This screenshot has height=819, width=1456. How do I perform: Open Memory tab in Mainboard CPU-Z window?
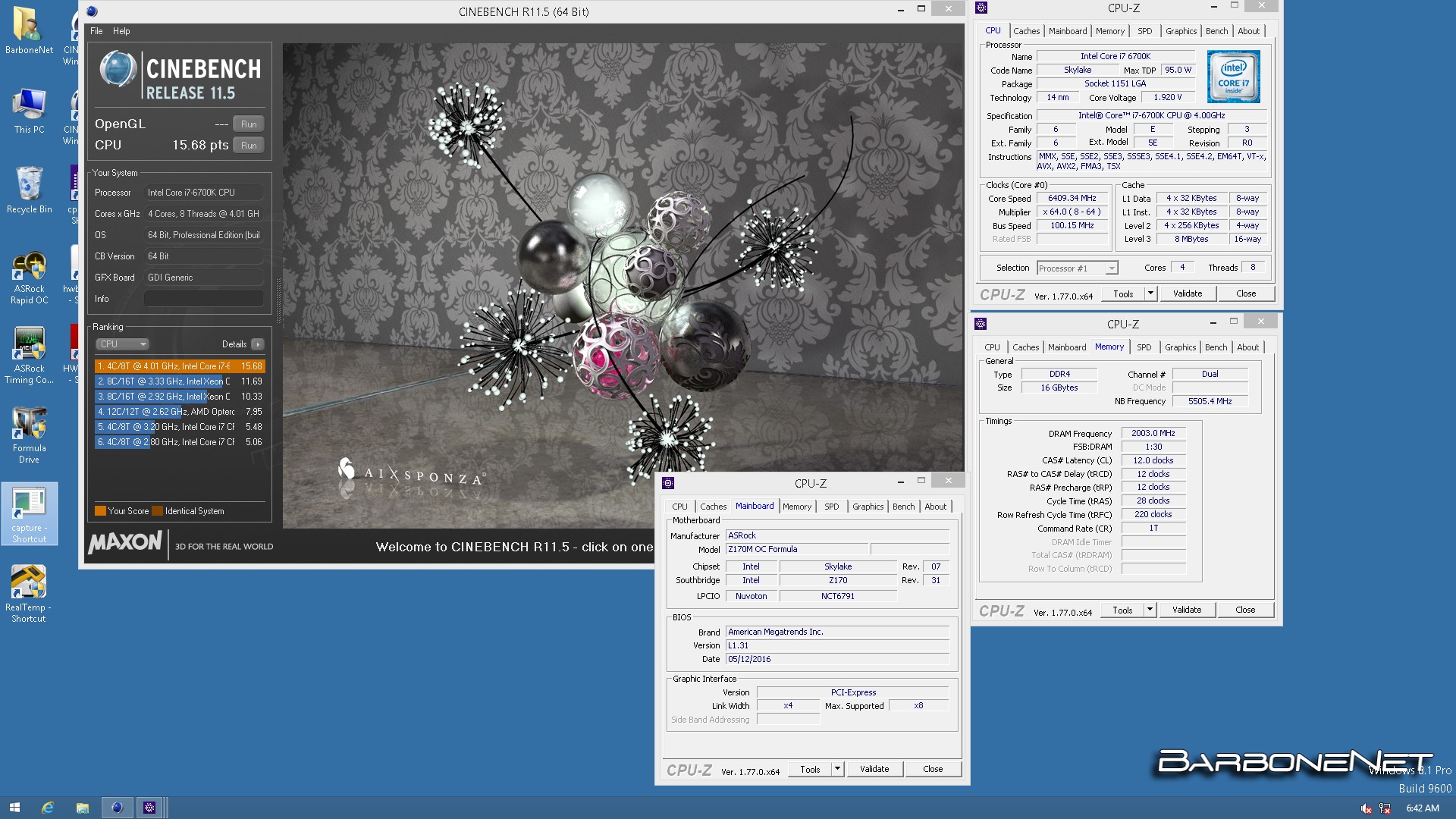click(796, 507)
